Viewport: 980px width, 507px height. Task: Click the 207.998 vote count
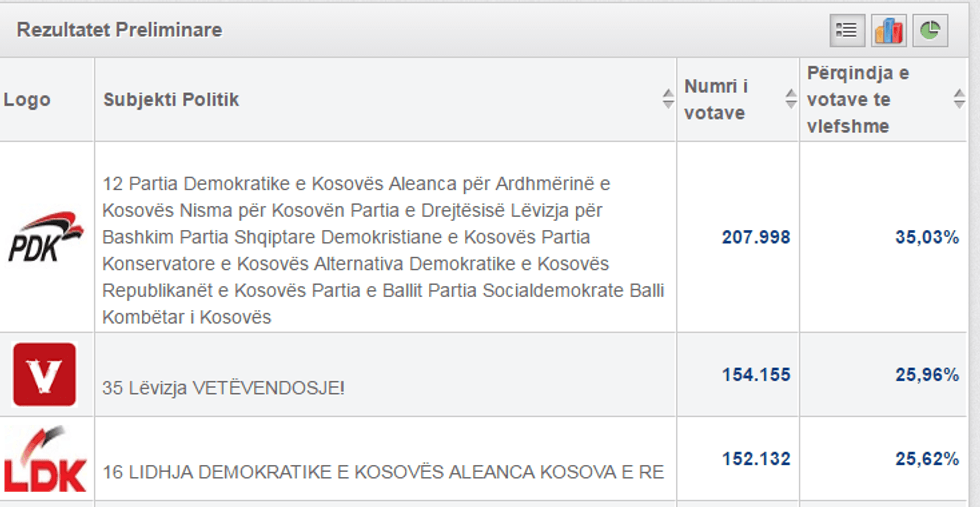[756, 237]
